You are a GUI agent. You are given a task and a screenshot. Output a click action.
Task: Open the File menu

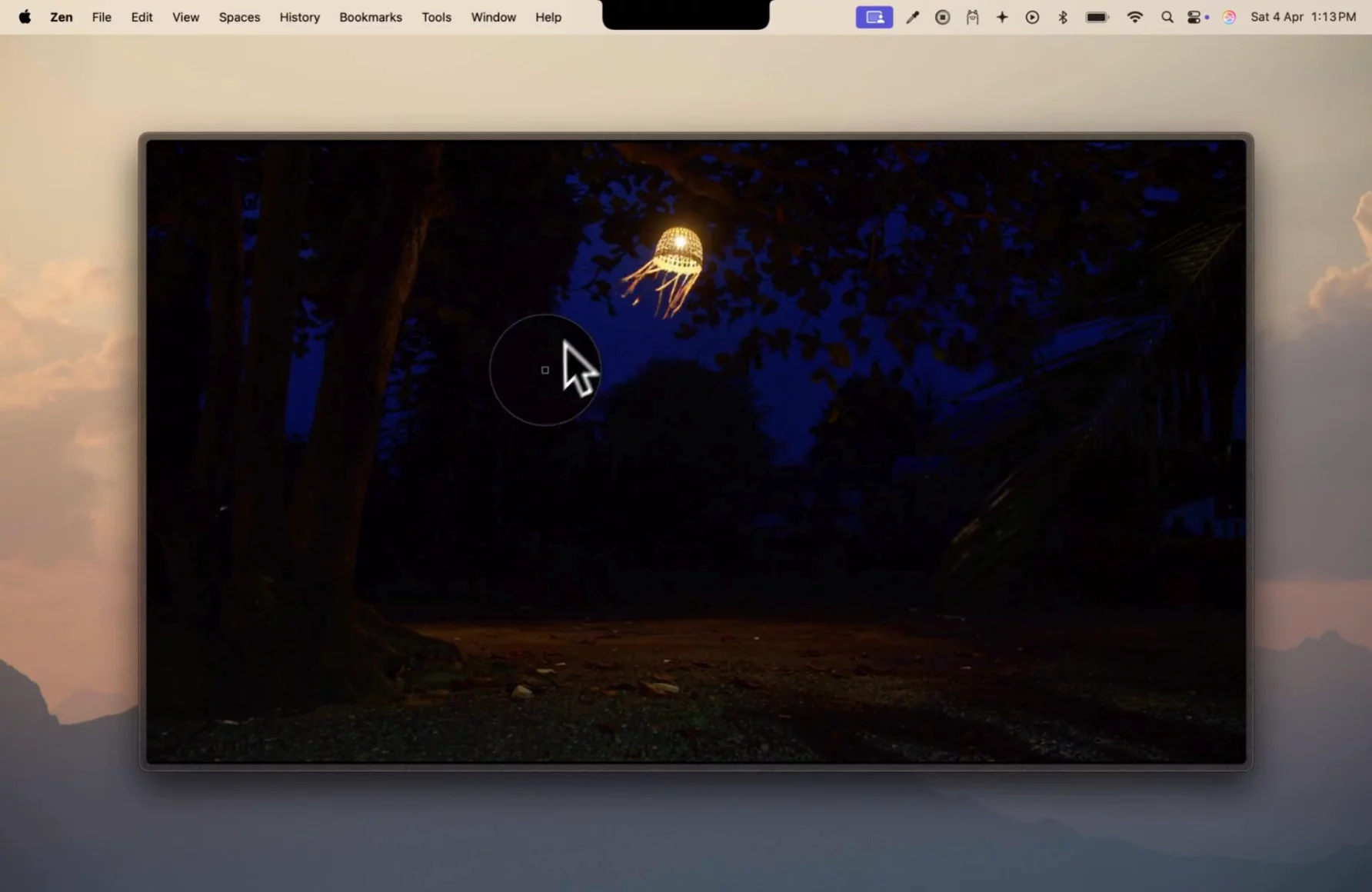pyautogui.click(x=102, y=17)
